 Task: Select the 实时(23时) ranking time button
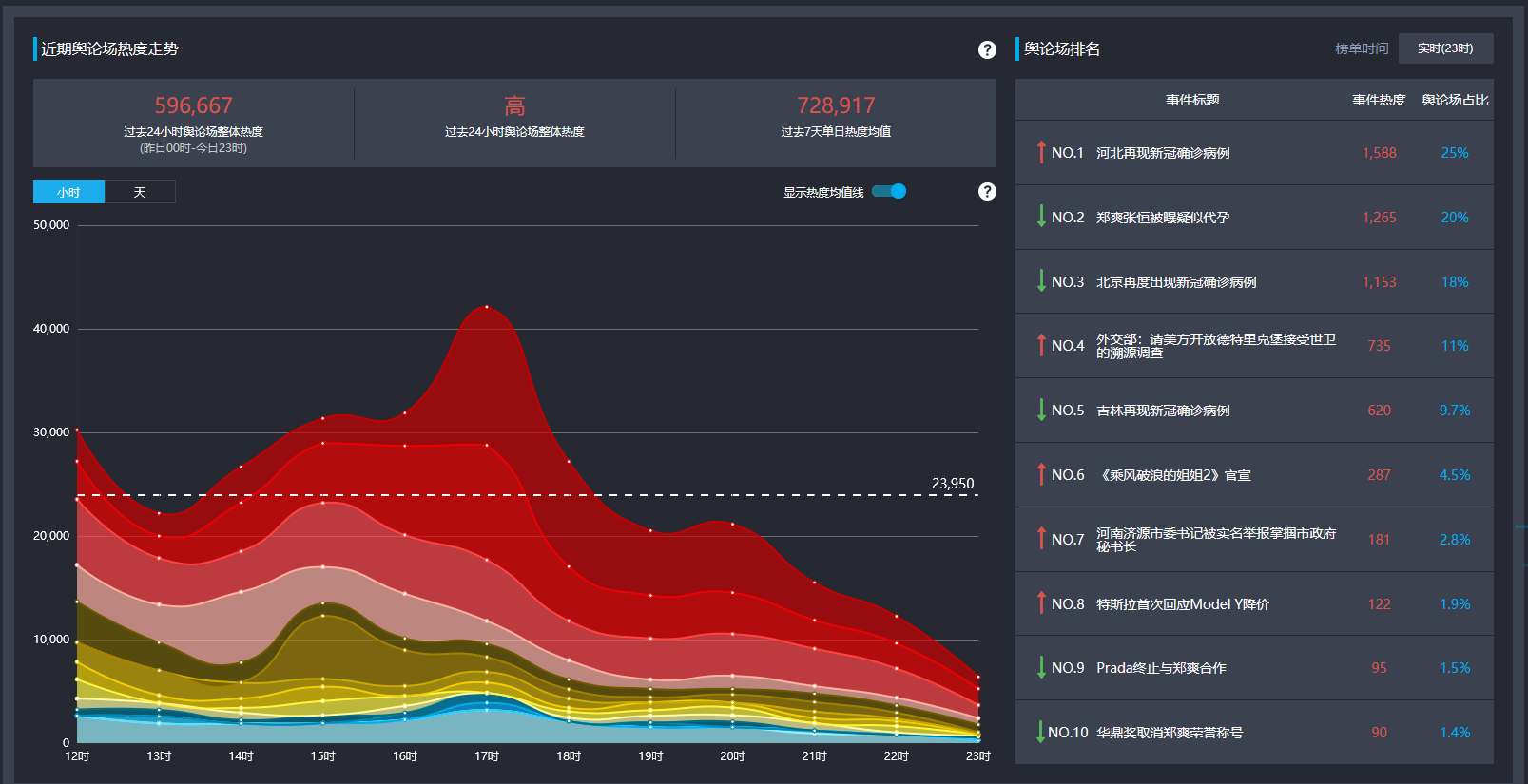[x=1445, y=48]
